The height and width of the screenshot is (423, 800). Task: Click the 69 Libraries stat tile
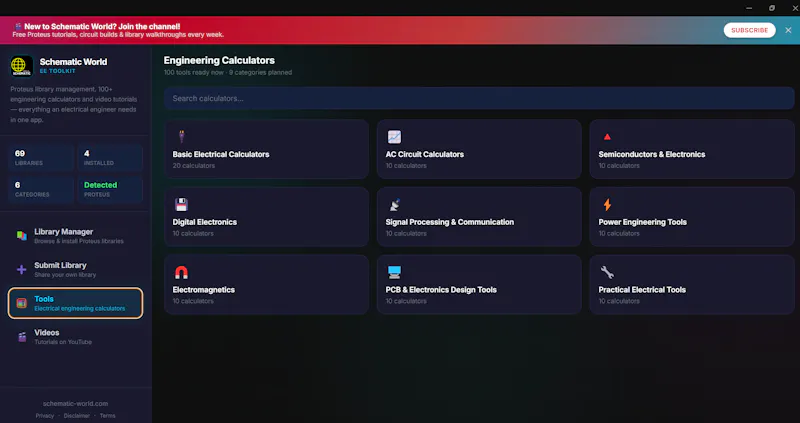coord(41,158)
